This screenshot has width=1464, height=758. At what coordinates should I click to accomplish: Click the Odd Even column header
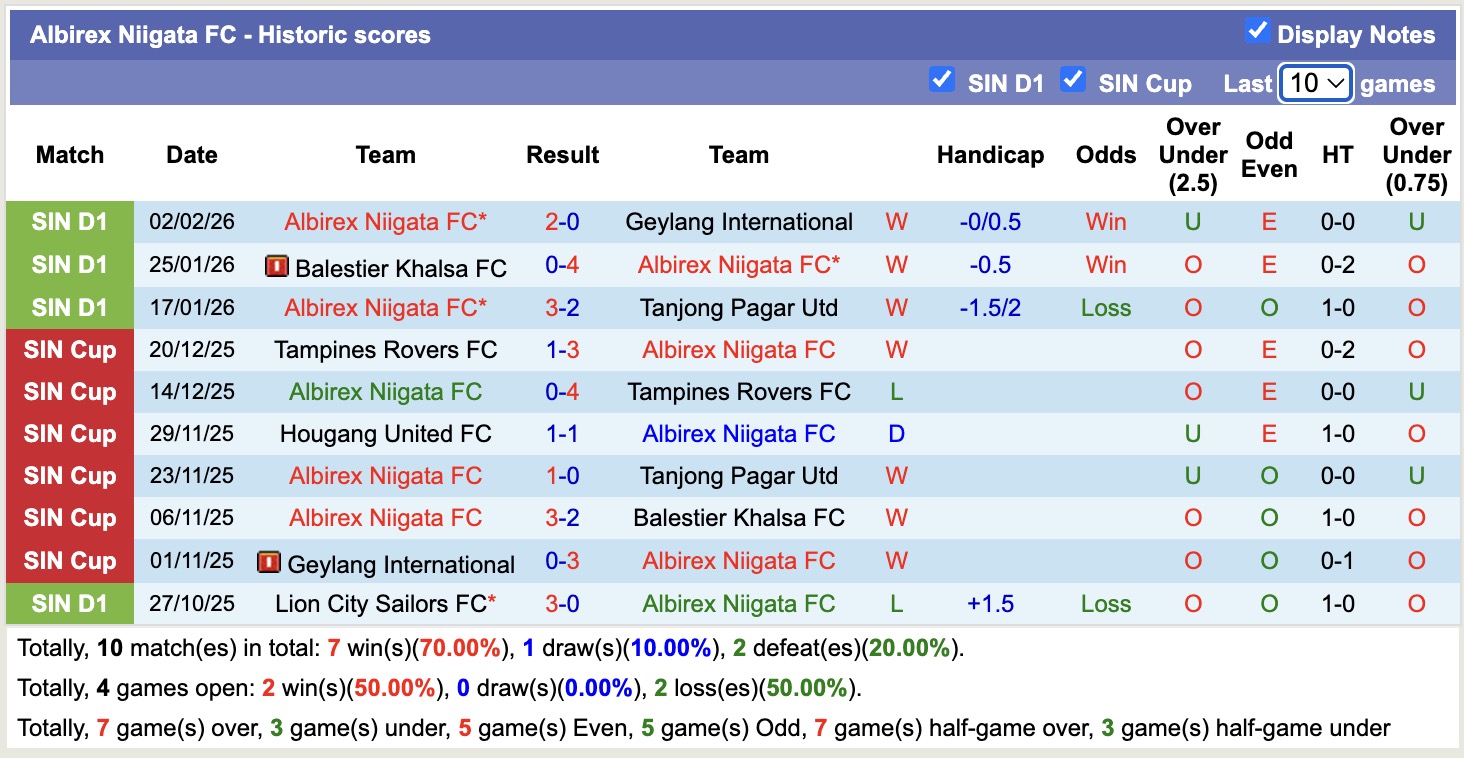point(1269,155)
